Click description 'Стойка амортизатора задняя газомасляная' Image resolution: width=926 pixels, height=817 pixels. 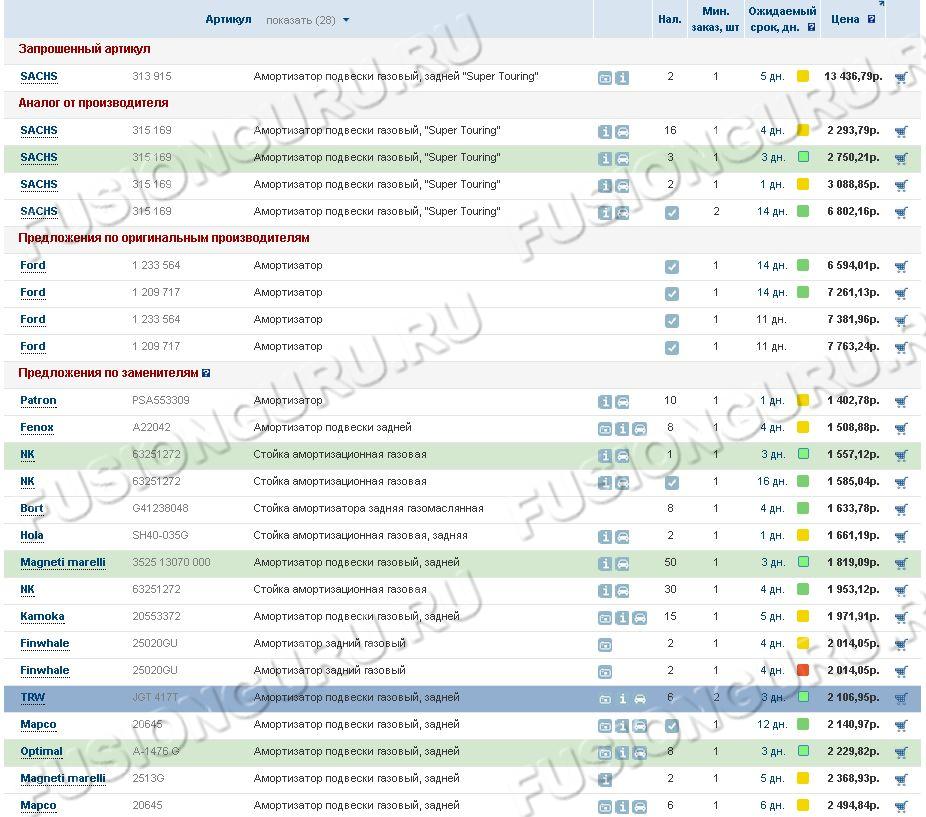click(x=369, y=509)
